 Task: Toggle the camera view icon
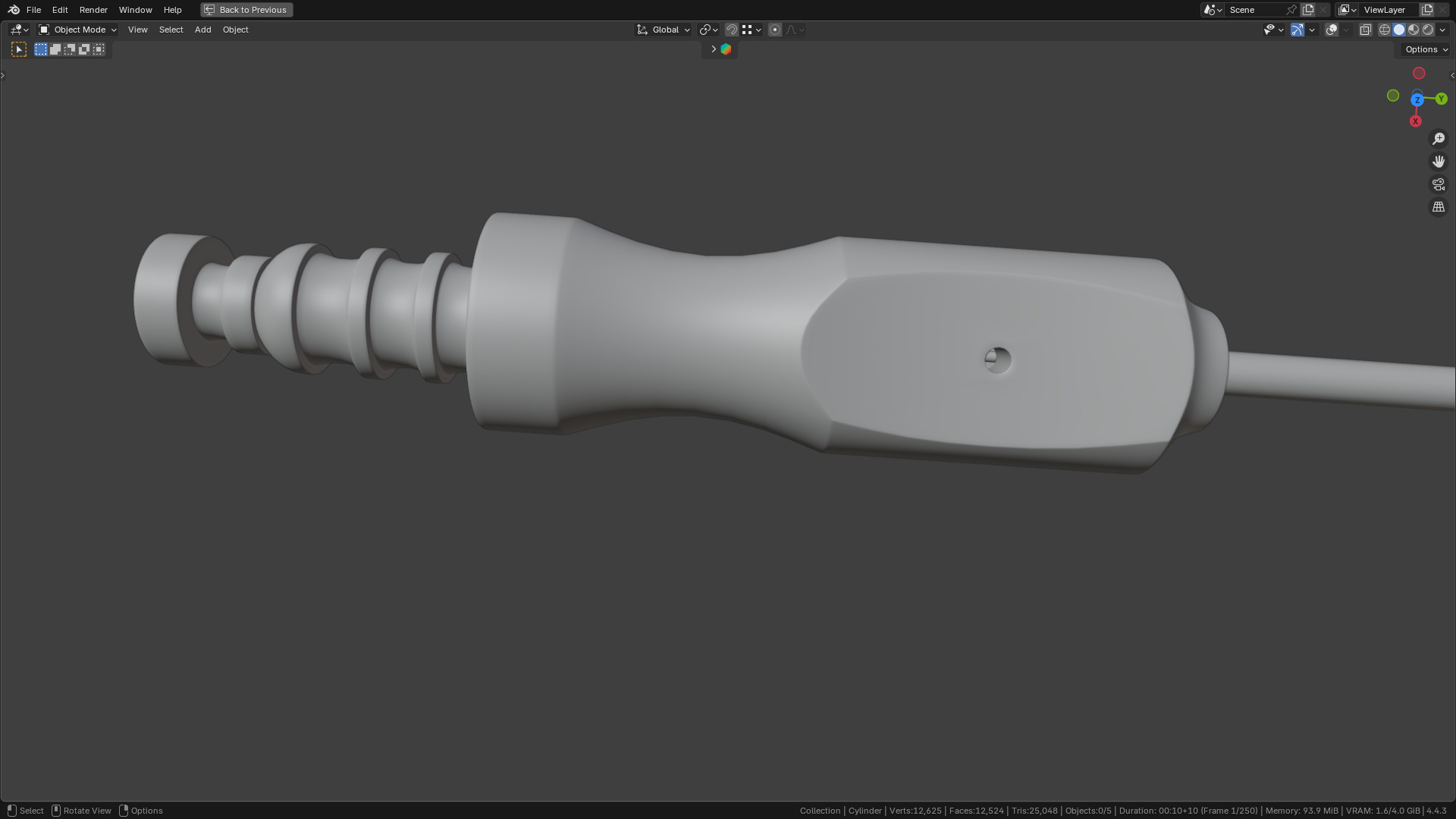click(1439, 184)
